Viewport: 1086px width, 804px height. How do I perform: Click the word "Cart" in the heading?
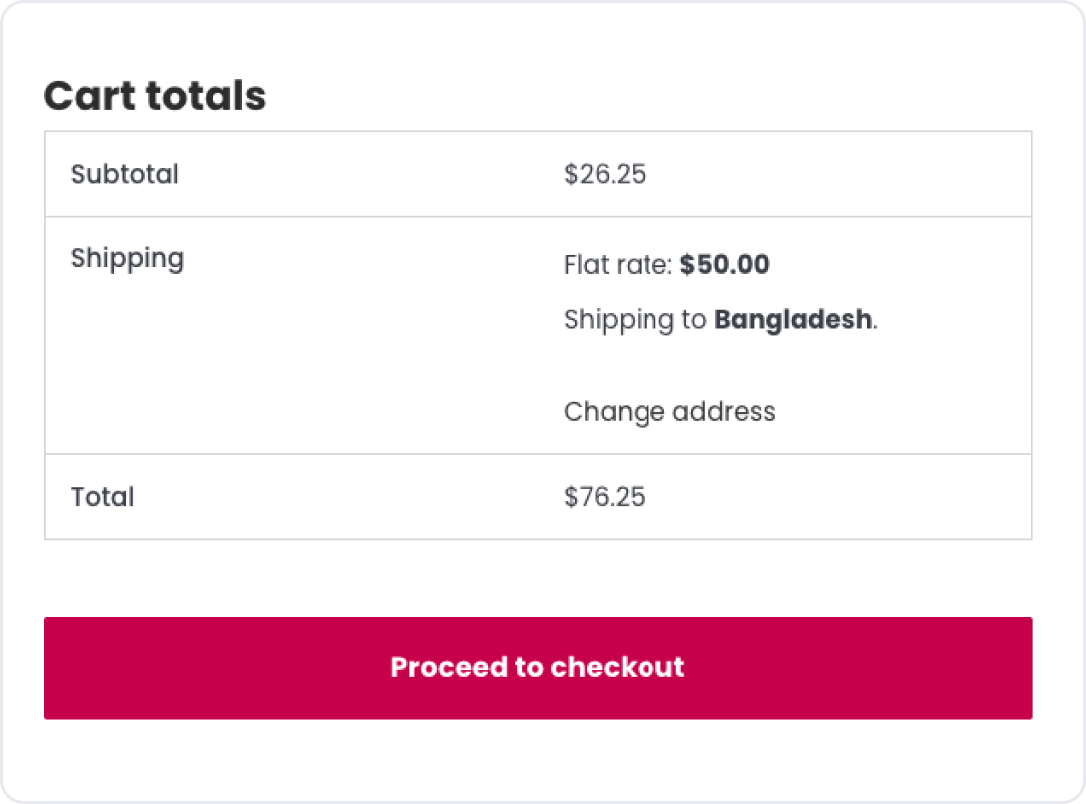tap(89, 96)
